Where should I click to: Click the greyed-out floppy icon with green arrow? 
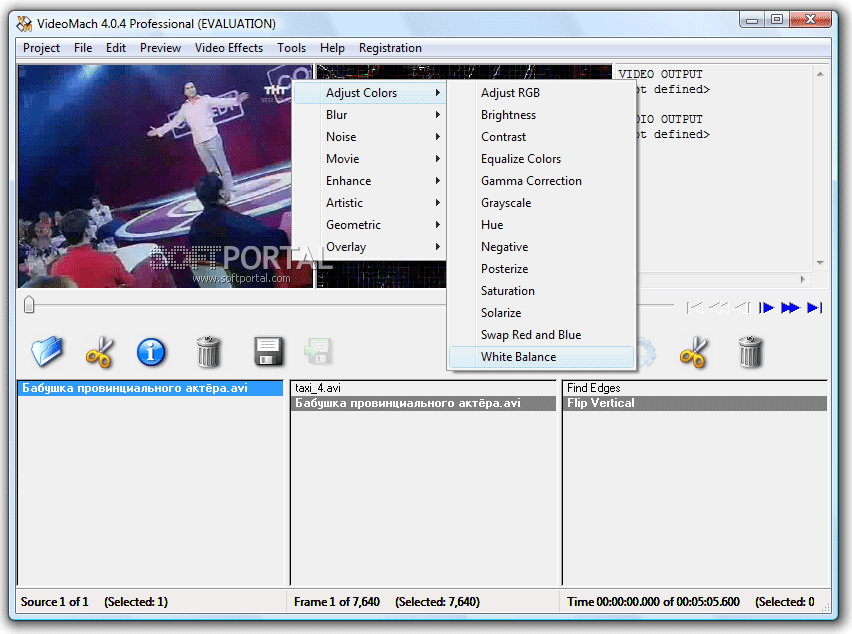[318, 351]
